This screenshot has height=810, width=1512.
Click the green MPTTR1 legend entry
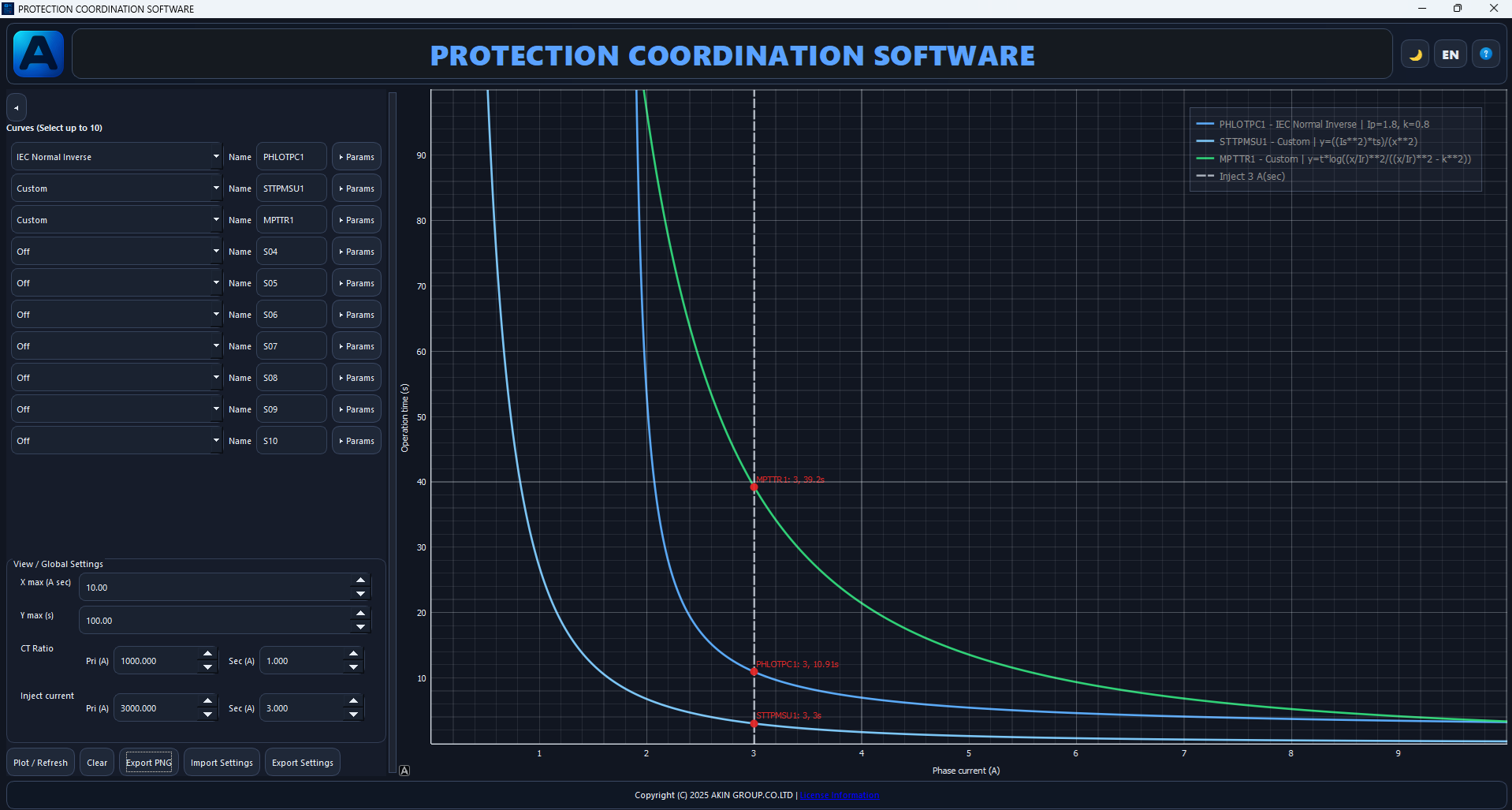click(1334, 159)
